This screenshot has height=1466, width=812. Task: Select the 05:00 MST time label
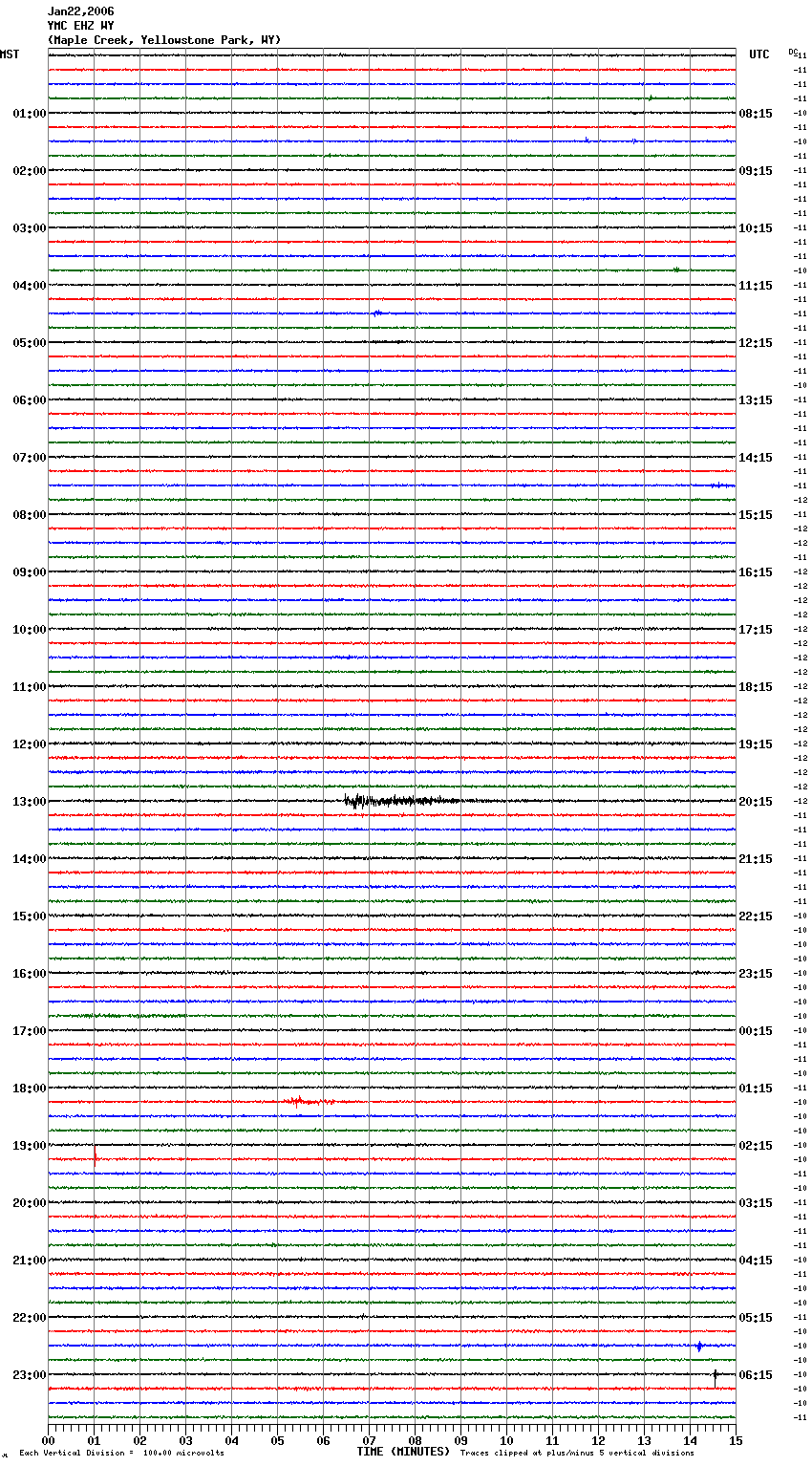pos(29,343)
